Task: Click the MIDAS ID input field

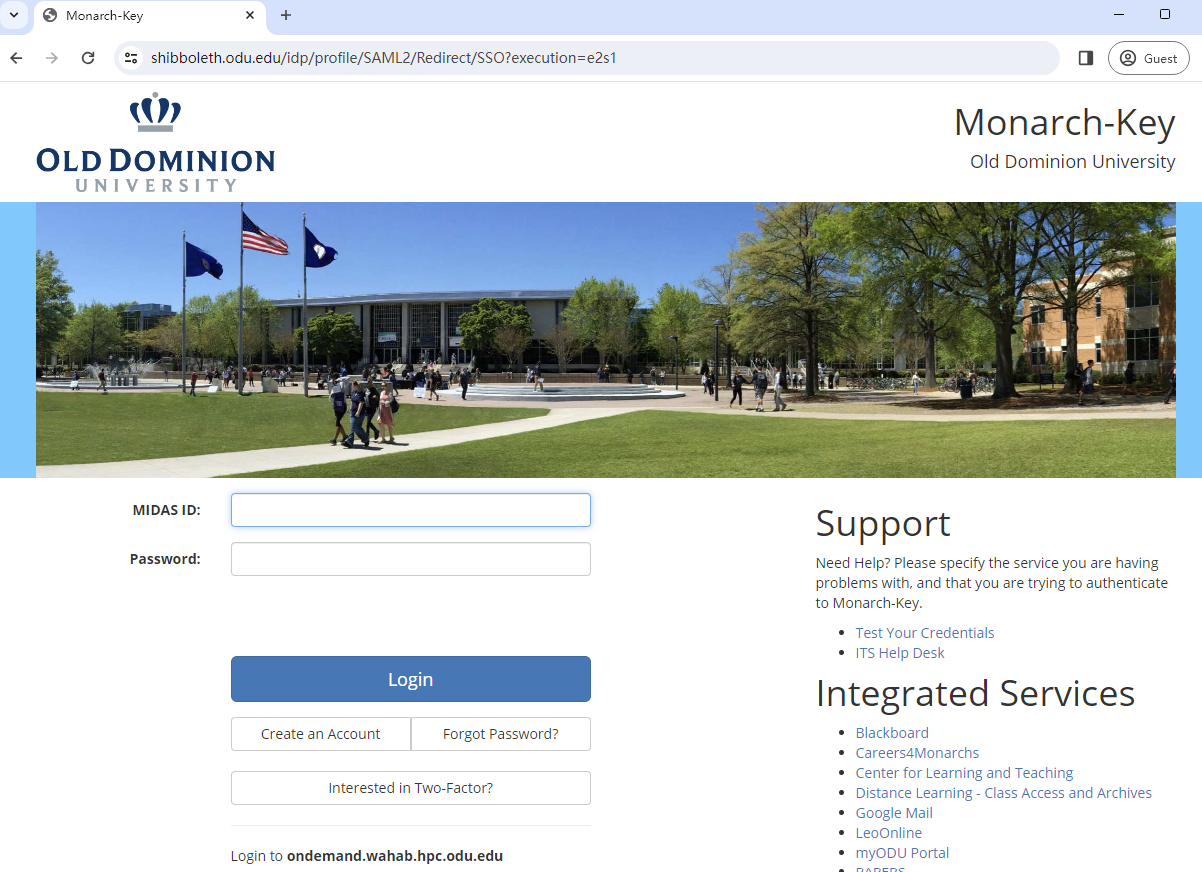Action: [x=410, y=510]
